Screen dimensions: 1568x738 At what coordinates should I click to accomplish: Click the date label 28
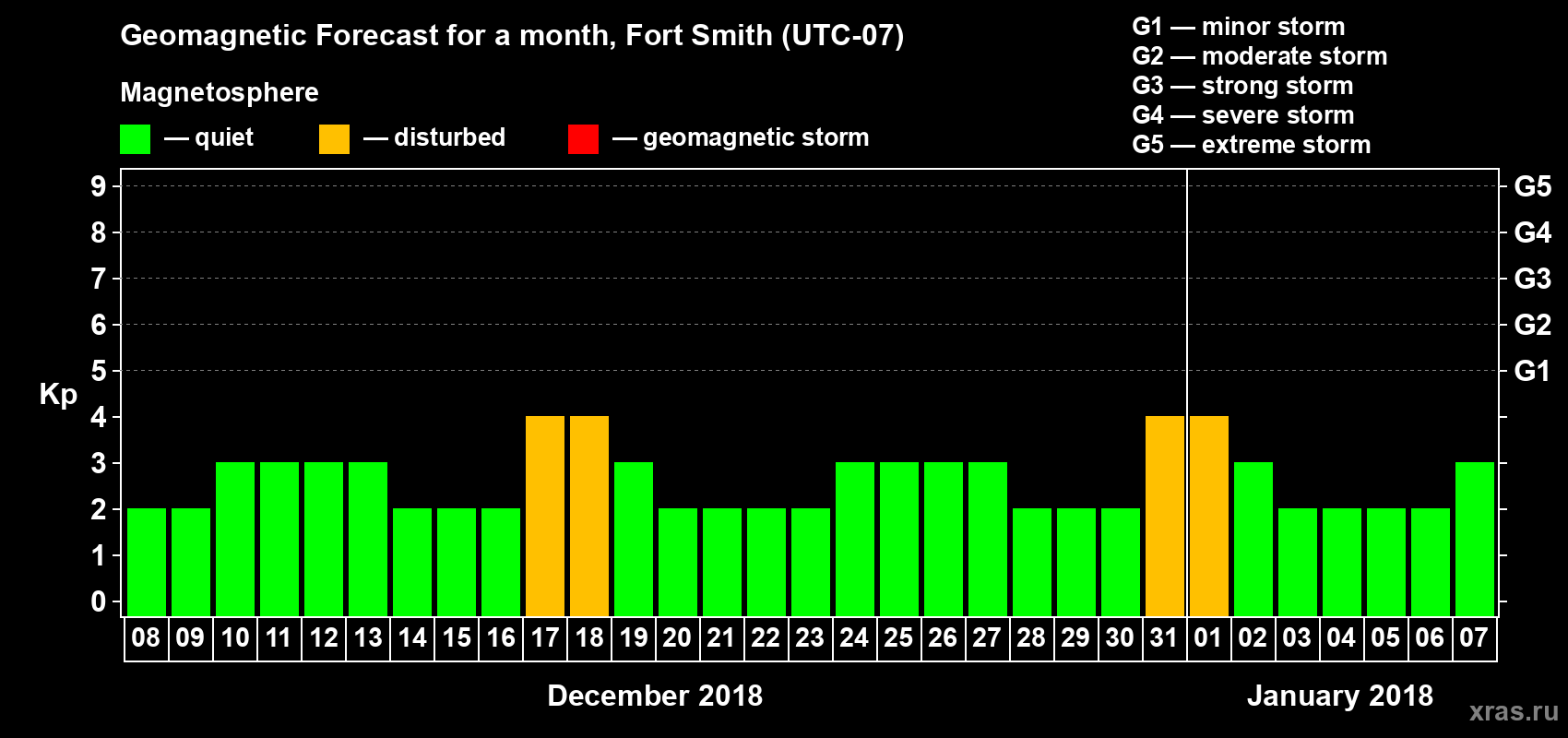1031,637
